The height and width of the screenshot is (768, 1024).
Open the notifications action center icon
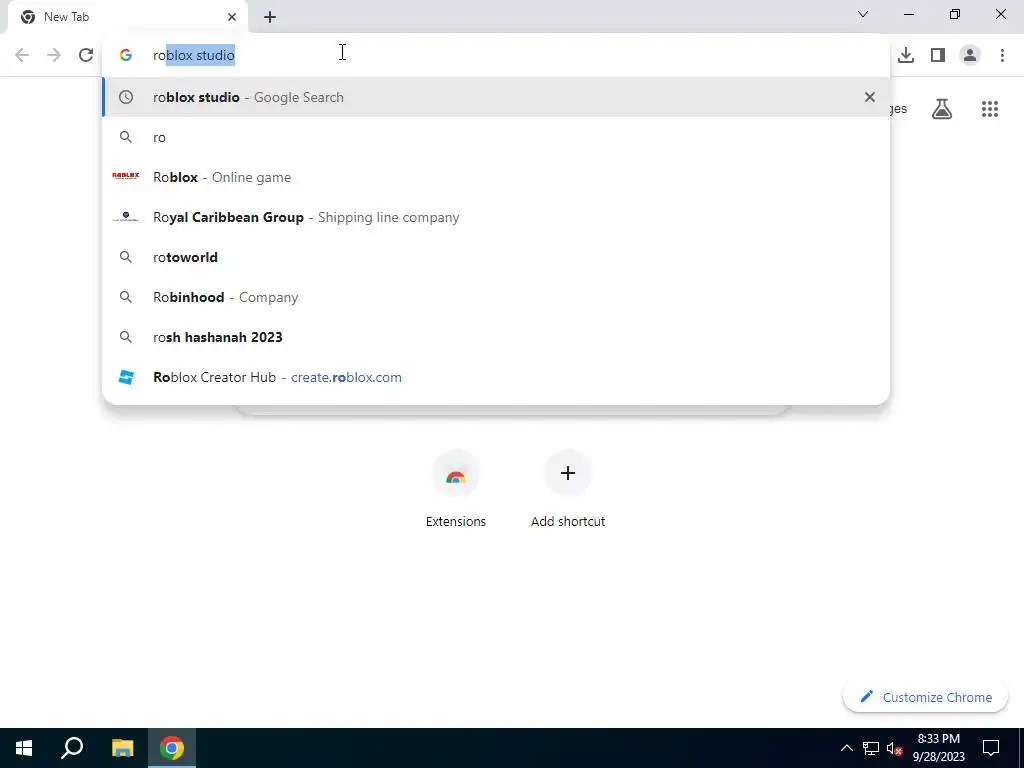(x=991, y=748)
